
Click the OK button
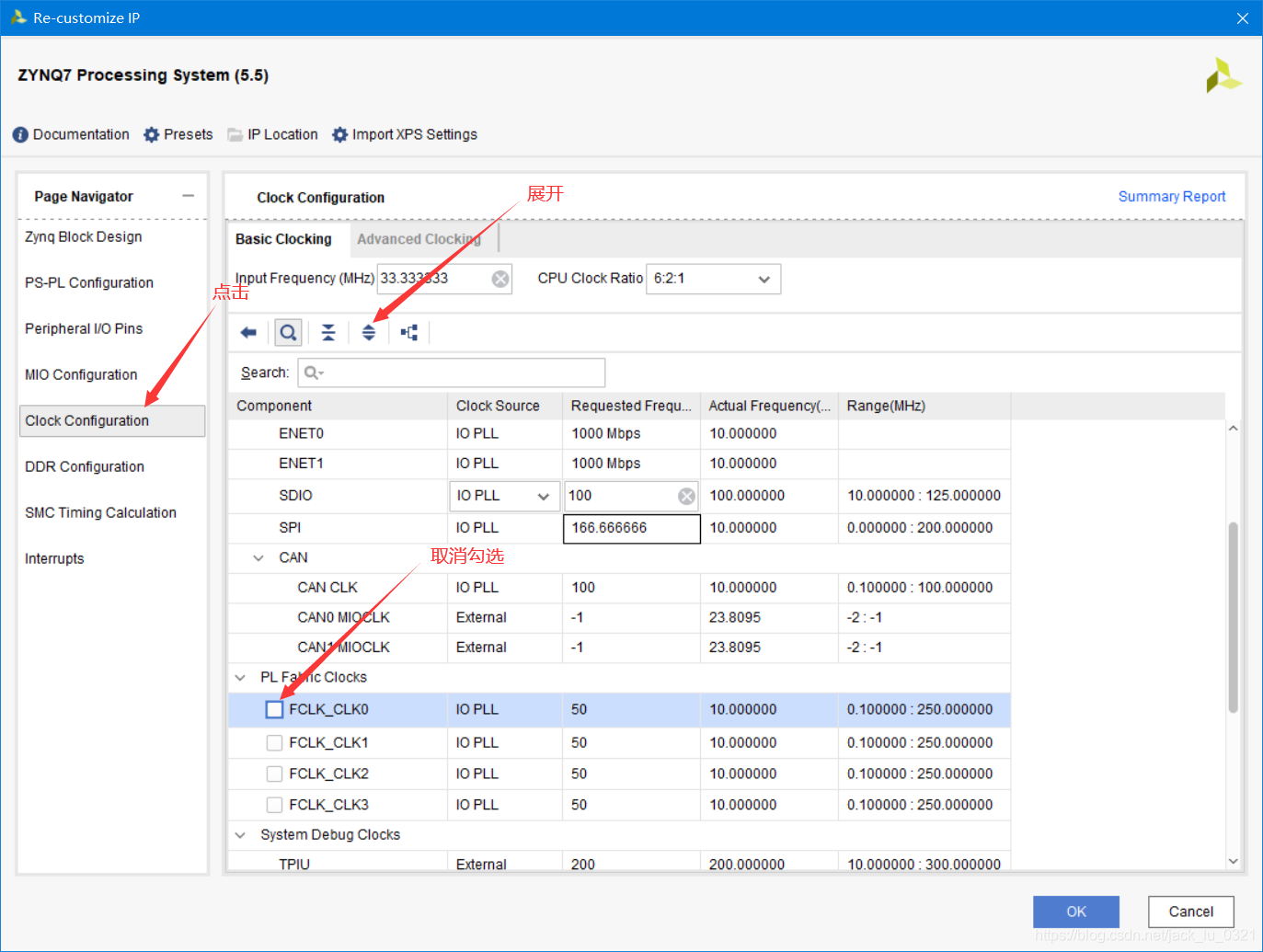tap(1076, 912)
